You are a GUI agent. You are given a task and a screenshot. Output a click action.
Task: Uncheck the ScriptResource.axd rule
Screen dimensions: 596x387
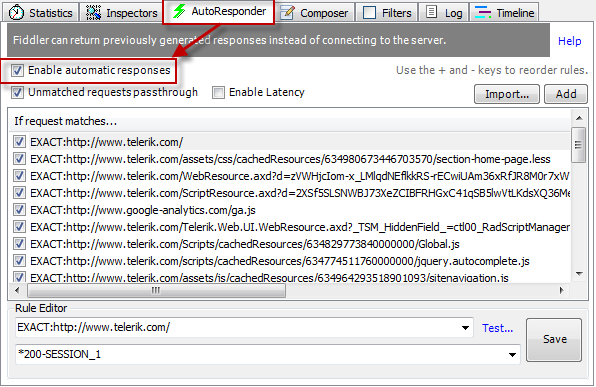(x=19, y=193)
